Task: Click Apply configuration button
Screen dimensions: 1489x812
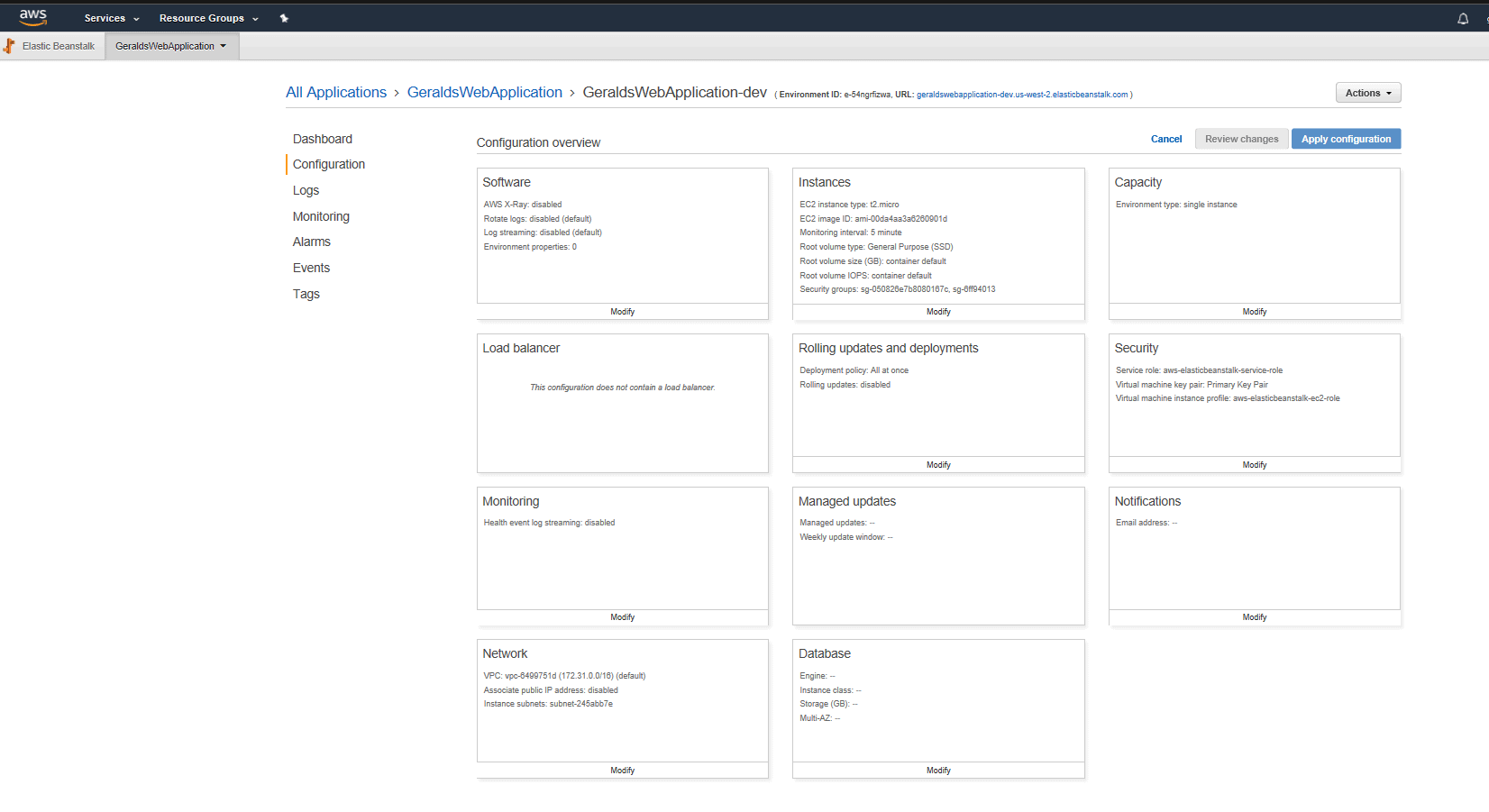Action: pos(1346,139)
